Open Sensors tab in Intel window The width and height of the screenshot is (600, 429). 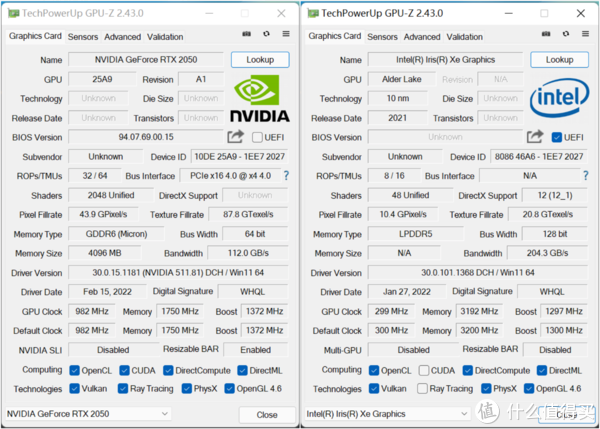pos(382,37)
